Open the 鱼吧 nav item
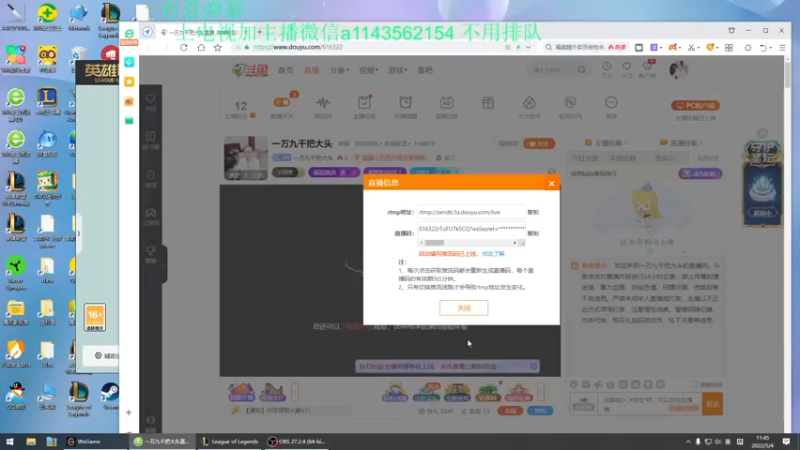The height and width of the screenshot is (450, 800). pos(425,70)
